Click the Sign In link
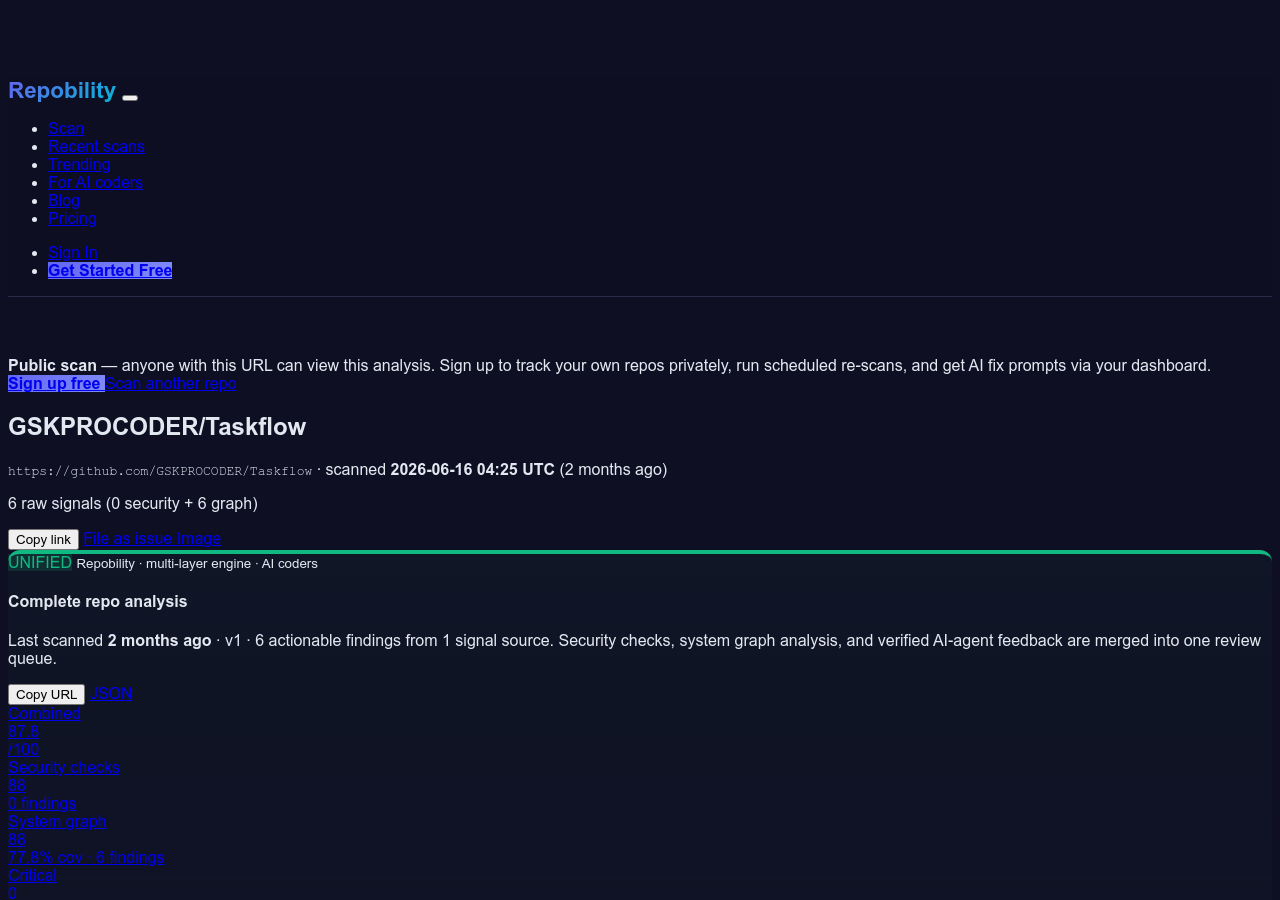1280x900 pixels. click(x=73, y=252)
